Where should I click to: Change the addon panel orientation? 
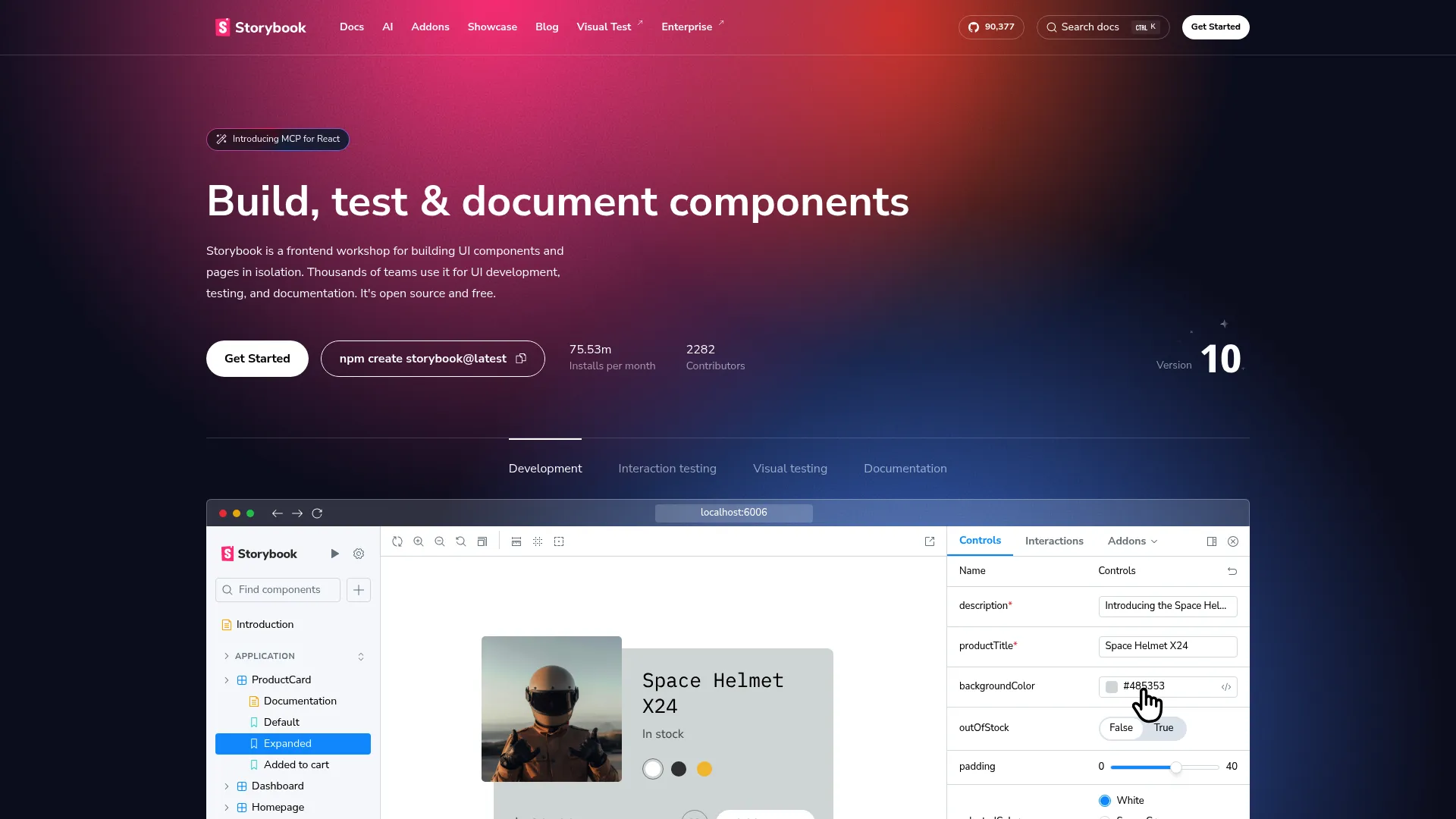[x=1212, y=541]
